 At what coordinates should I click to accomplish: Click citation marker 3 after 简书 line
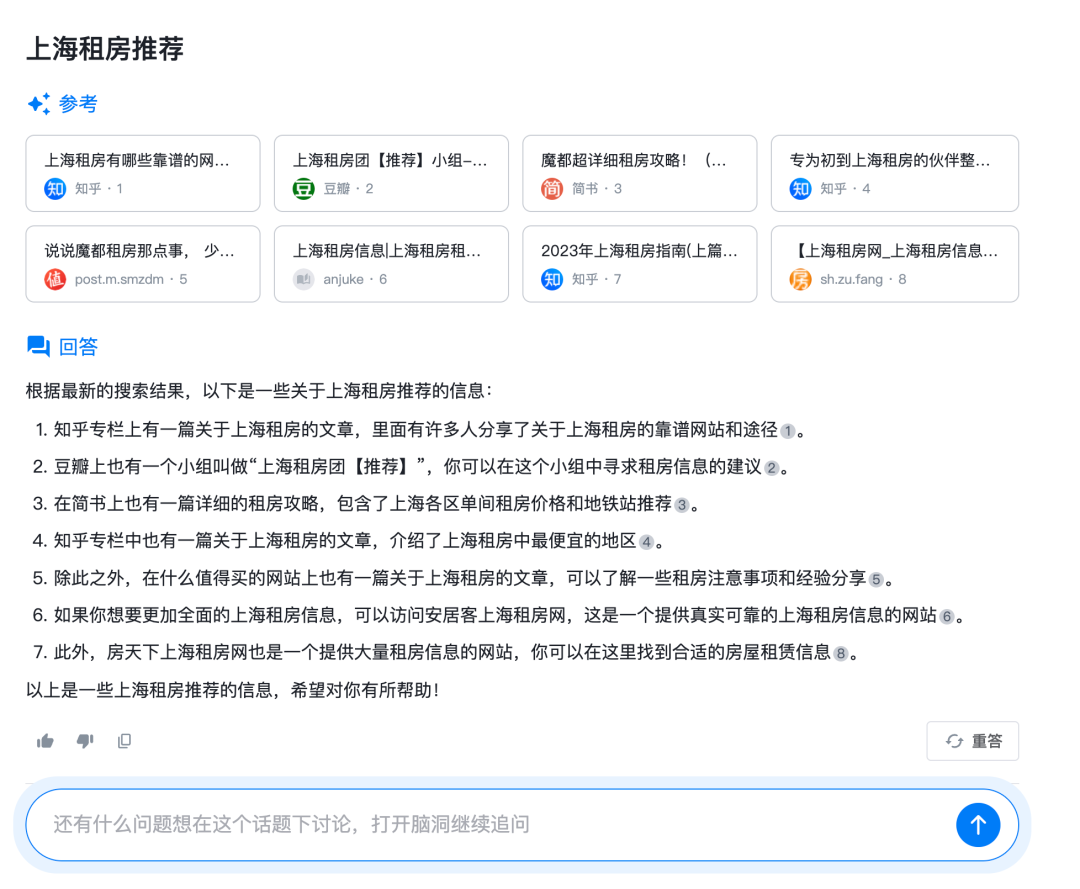click(682, 505)
